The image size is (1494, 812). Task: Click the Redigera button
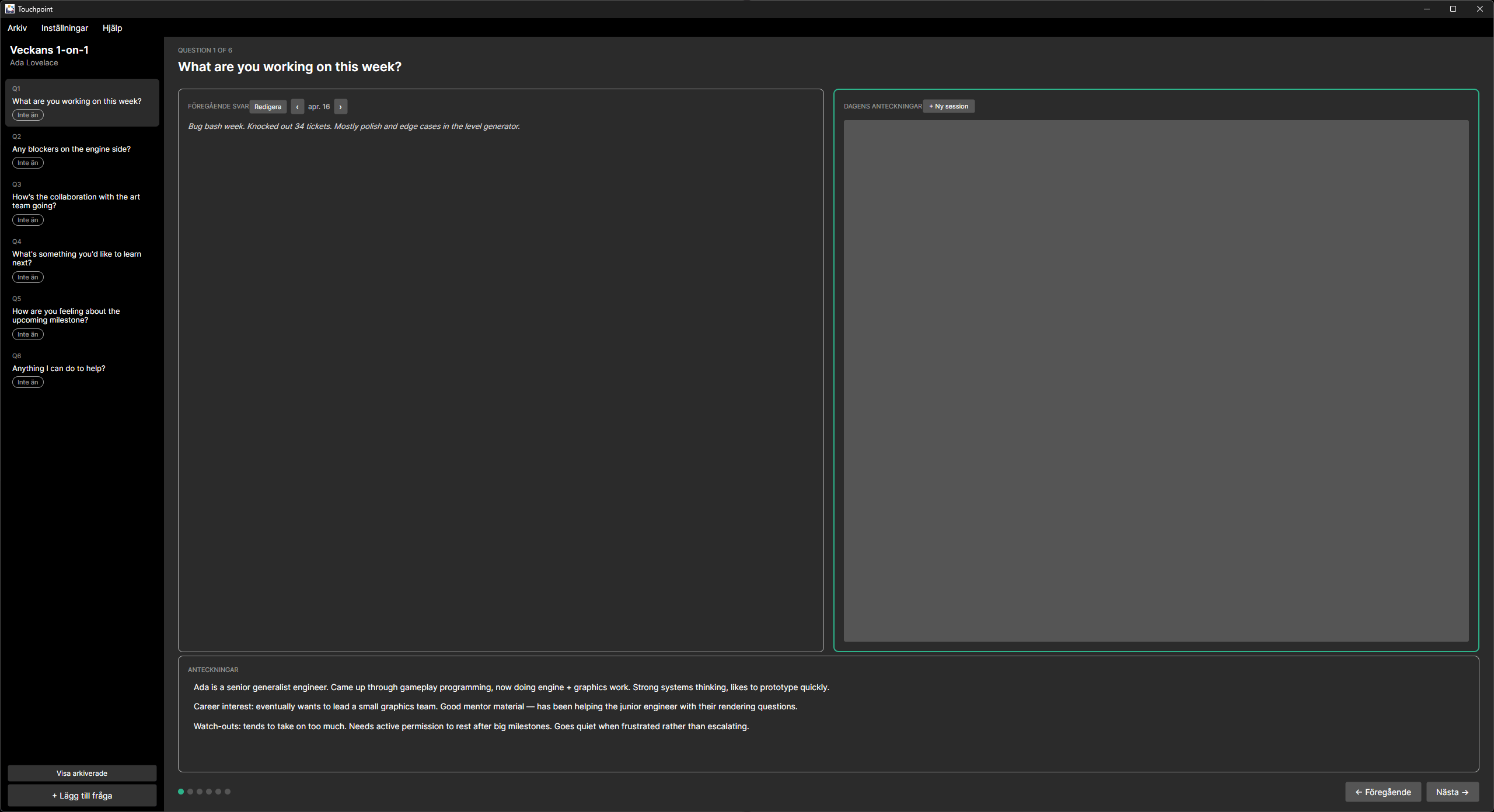268,106
